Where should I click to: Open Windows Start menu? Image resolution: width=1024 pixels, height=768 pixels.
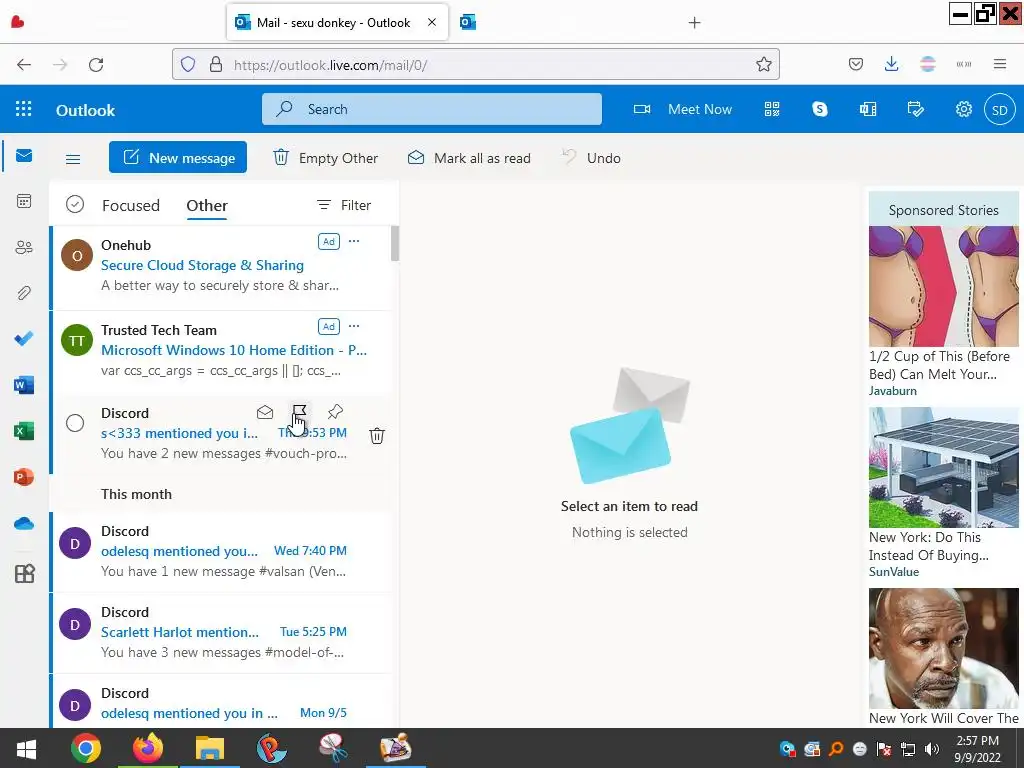[26, 748]
